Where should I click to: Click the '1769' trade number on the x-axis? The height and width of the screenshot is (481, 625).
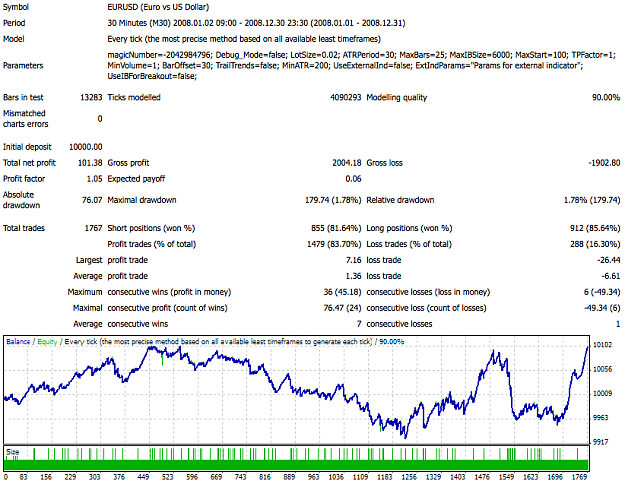(x=580, y=477)
